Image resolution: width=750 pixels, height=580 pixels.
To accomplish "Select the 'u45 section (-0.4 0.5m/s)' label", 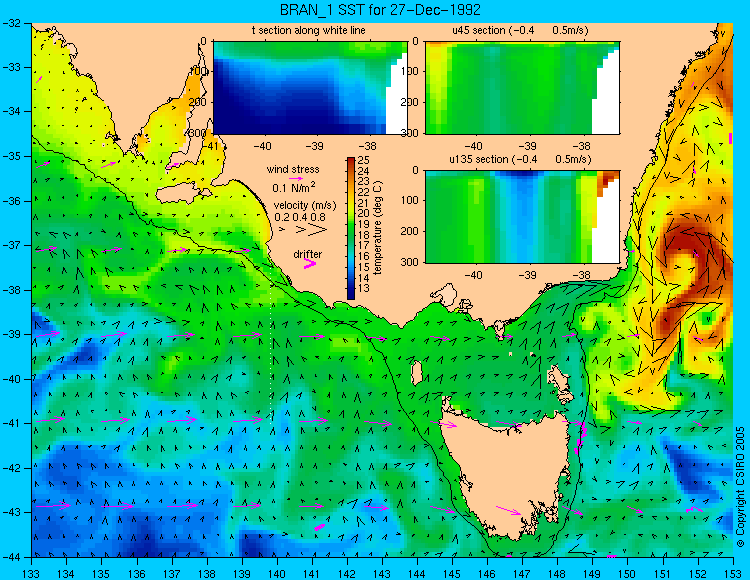I will [x=520, y=31].
